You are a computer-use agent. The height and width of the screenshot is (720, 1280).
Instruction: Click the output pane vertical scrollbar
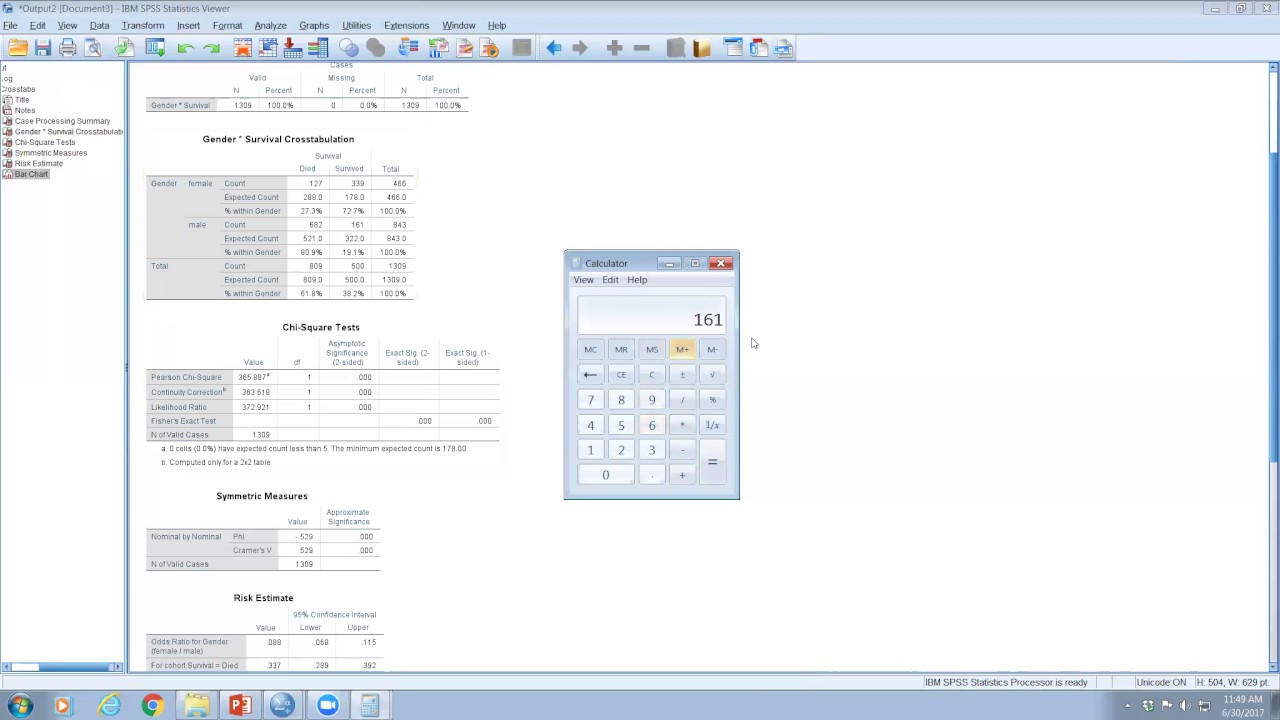pos(1273,365)
